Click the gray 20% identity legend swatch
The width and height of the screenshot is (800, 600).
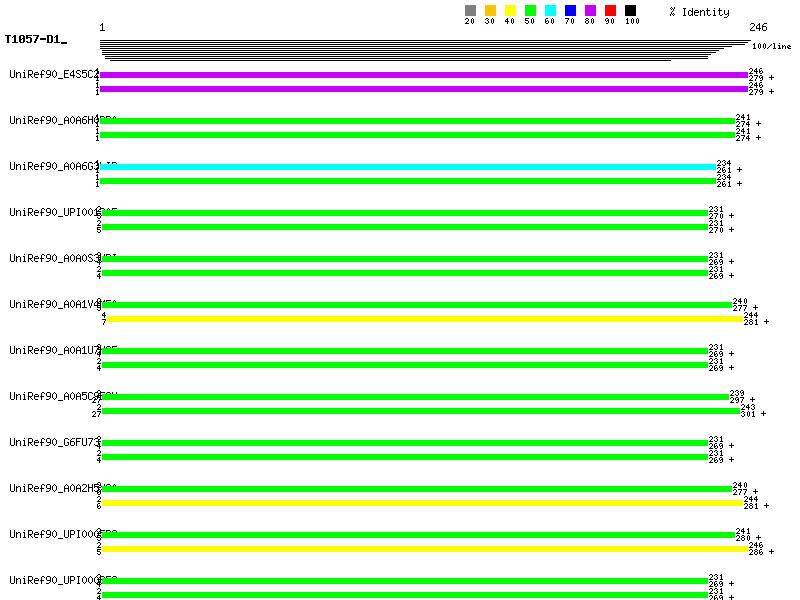470,11
